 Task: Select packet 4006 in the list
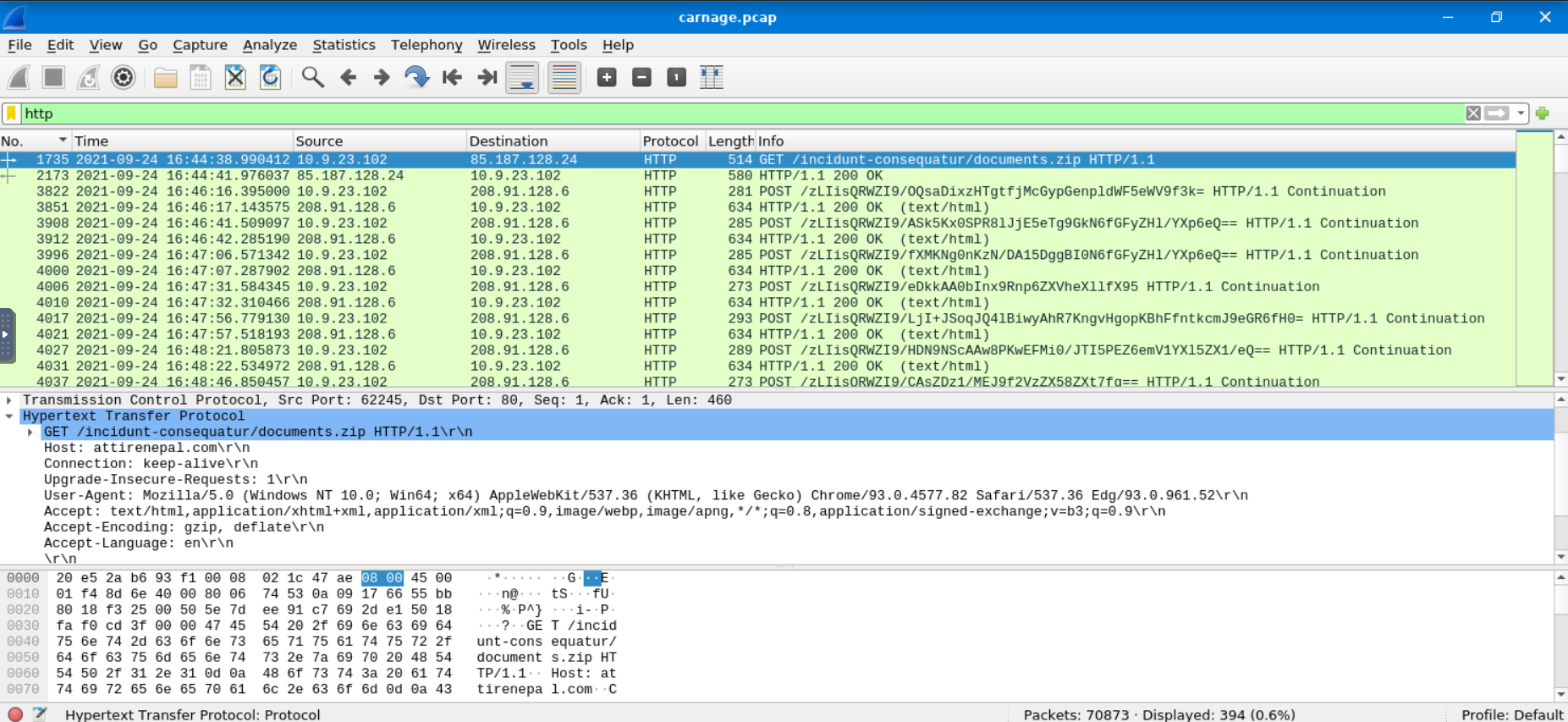pyautogui.click(x=757, y=287)
